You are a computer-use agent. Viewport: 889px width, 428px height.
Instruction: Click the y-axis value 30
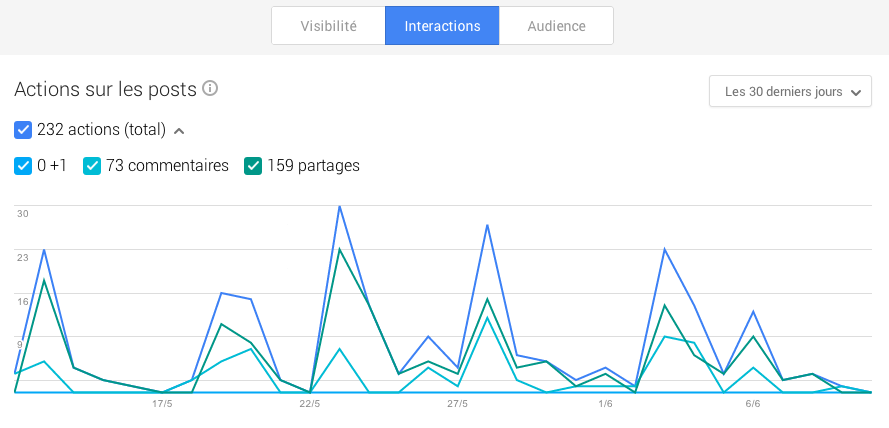(22, 213)
